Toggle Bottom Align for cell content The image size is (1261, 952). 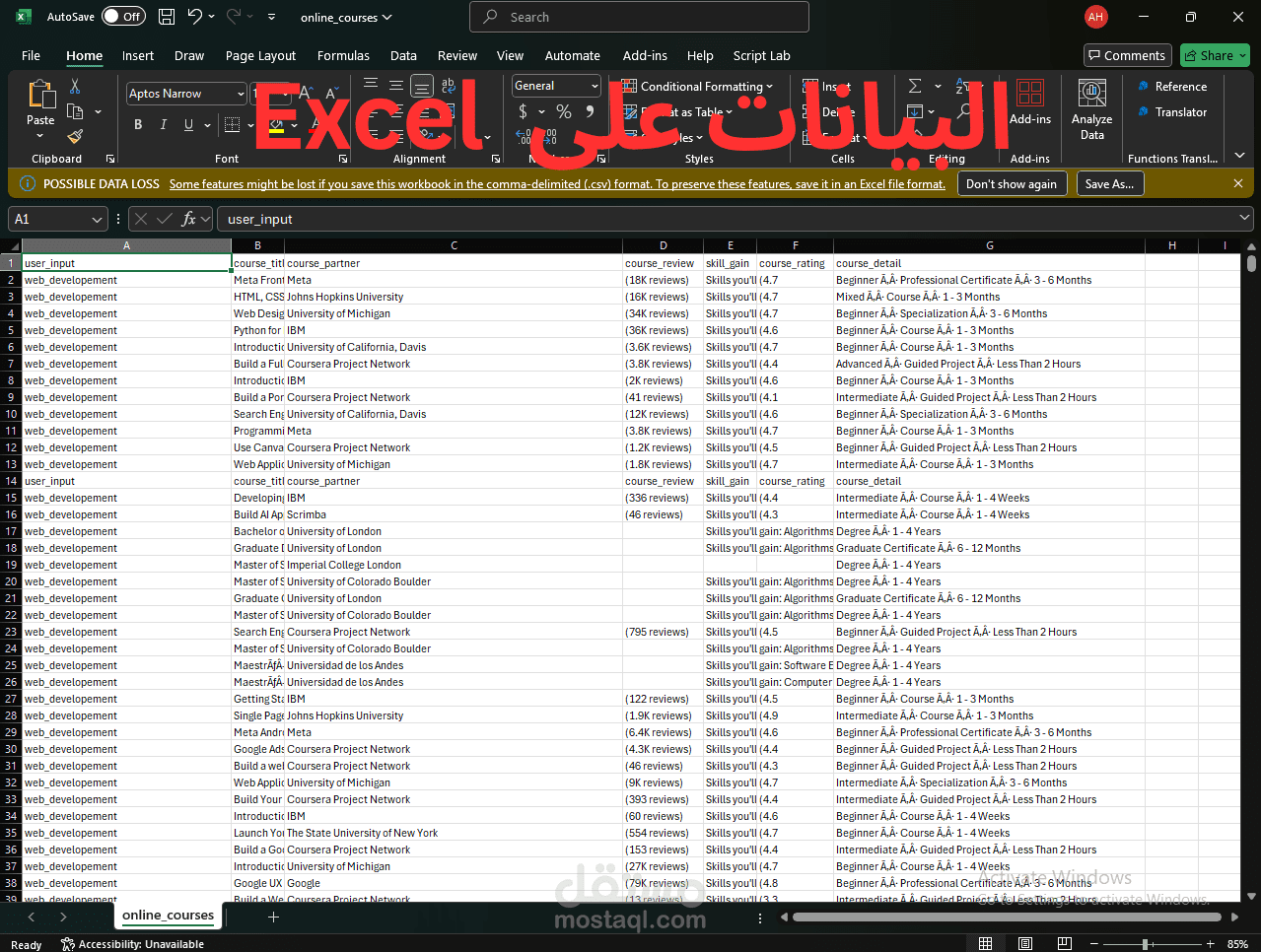point(422,86)
